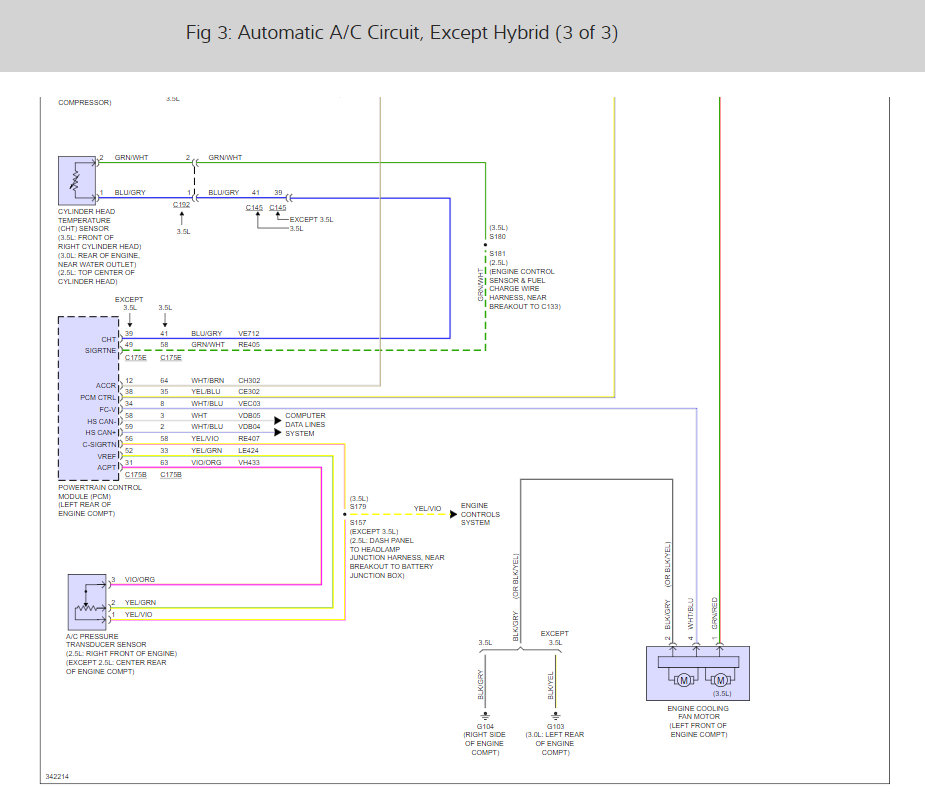Click the G104 ground symbol
925x802 pixels.
tap(485, 716)
